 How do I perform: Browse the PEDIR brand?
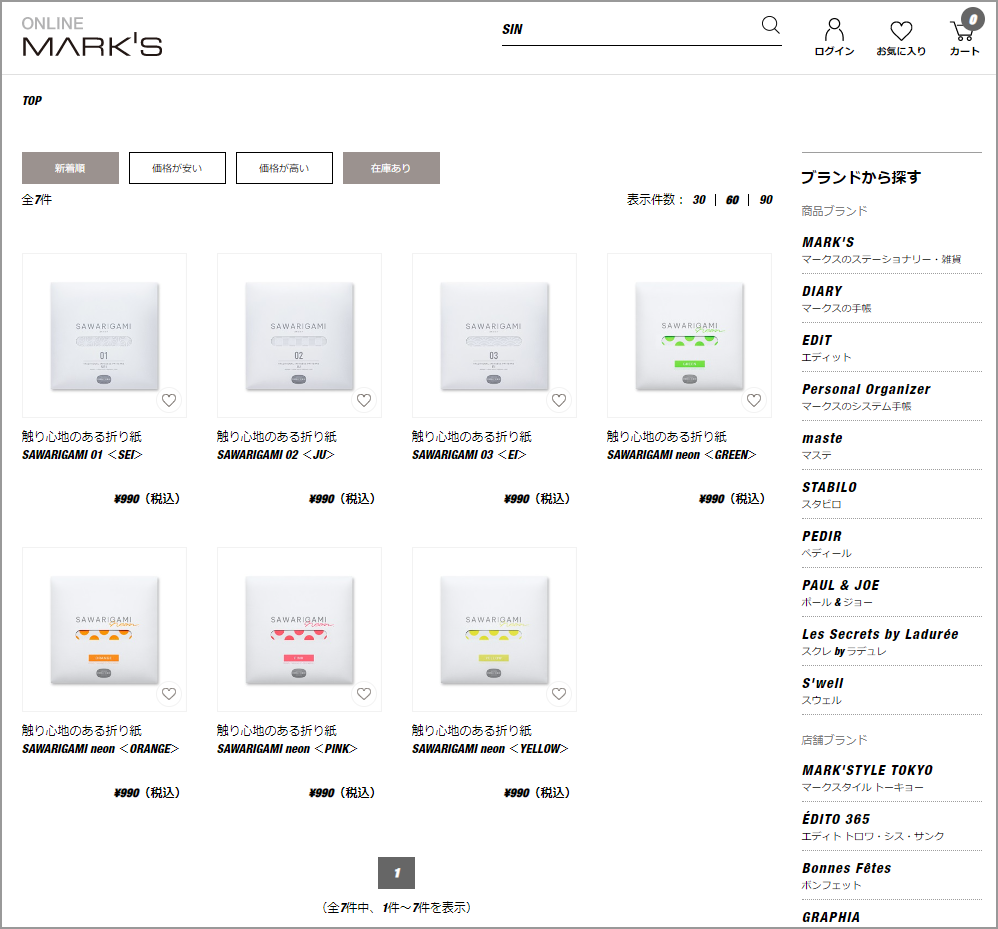point(891,543)
